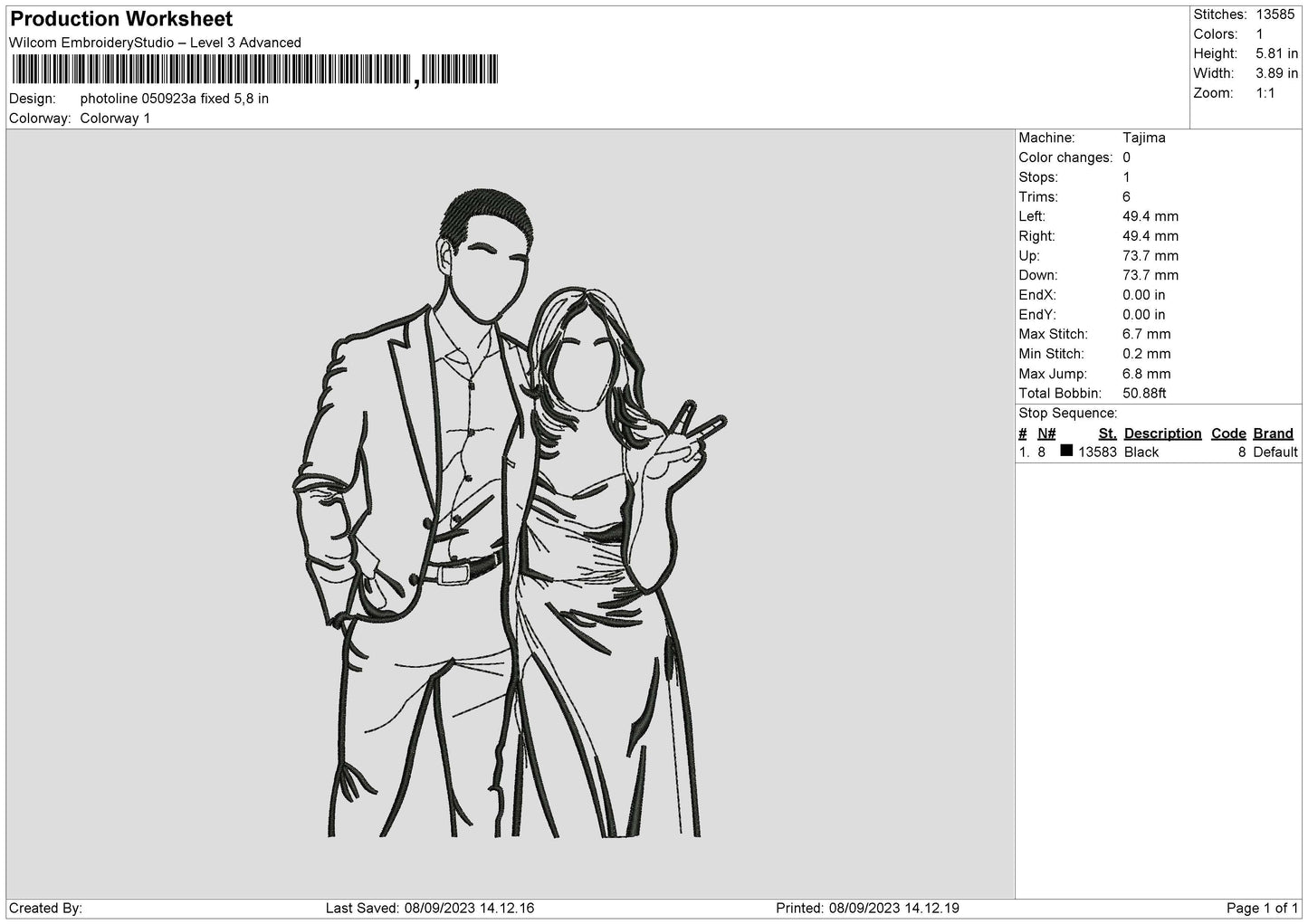Click the 'Code' column header

[1228, 433]
